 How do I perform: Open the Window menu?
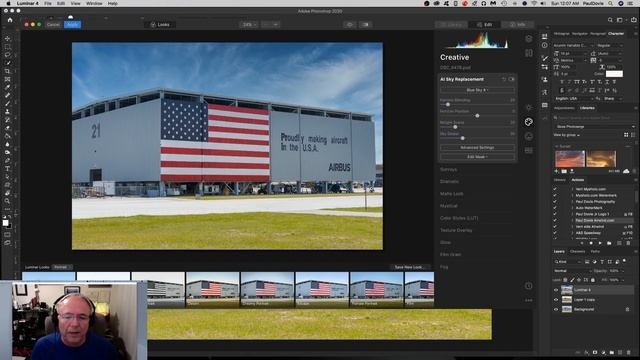94,3
